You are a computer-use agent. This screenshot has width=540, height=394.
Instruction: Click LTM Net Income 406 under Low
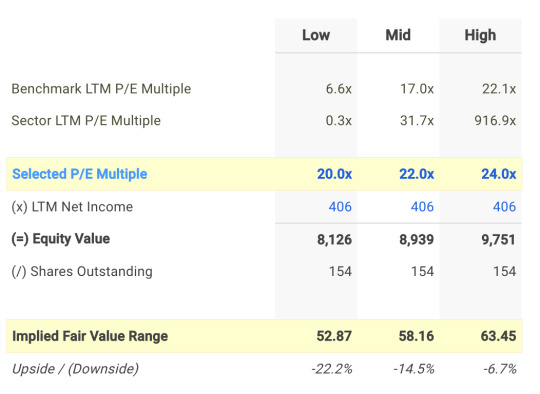340,207
